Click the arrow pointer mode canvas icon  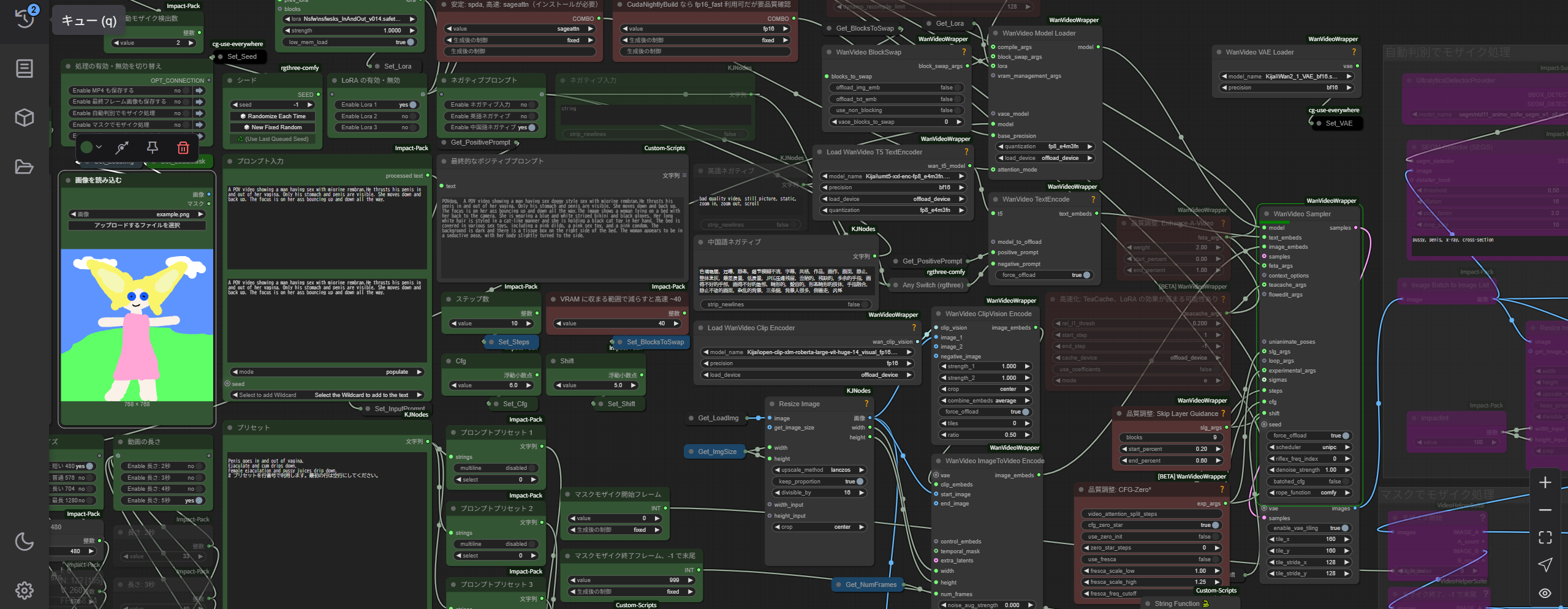[1545, 565]
